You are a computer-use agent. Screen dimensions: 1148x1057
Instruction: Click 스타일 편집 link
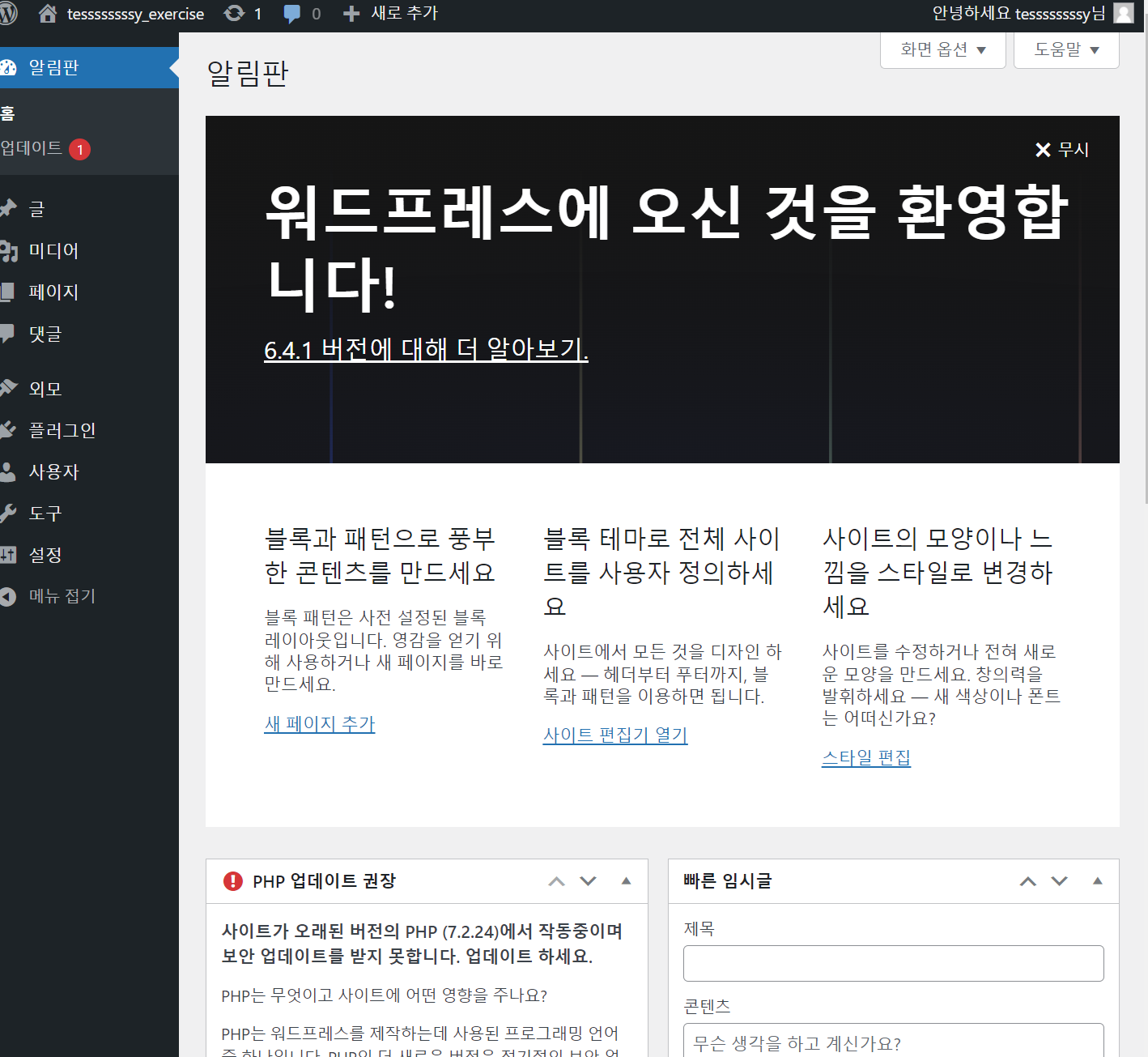tap(866, 758)
